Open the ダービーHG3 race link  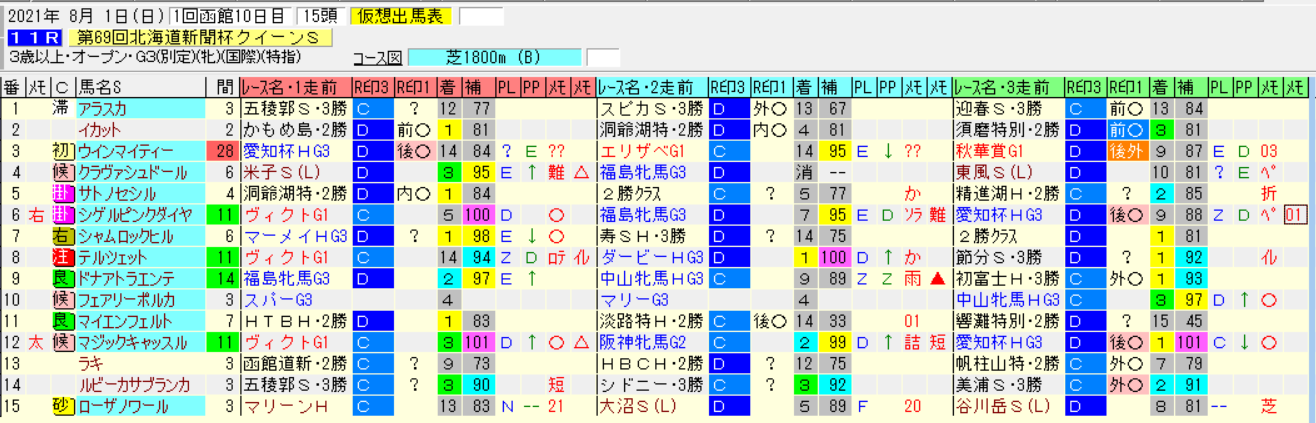pos(651,257)
